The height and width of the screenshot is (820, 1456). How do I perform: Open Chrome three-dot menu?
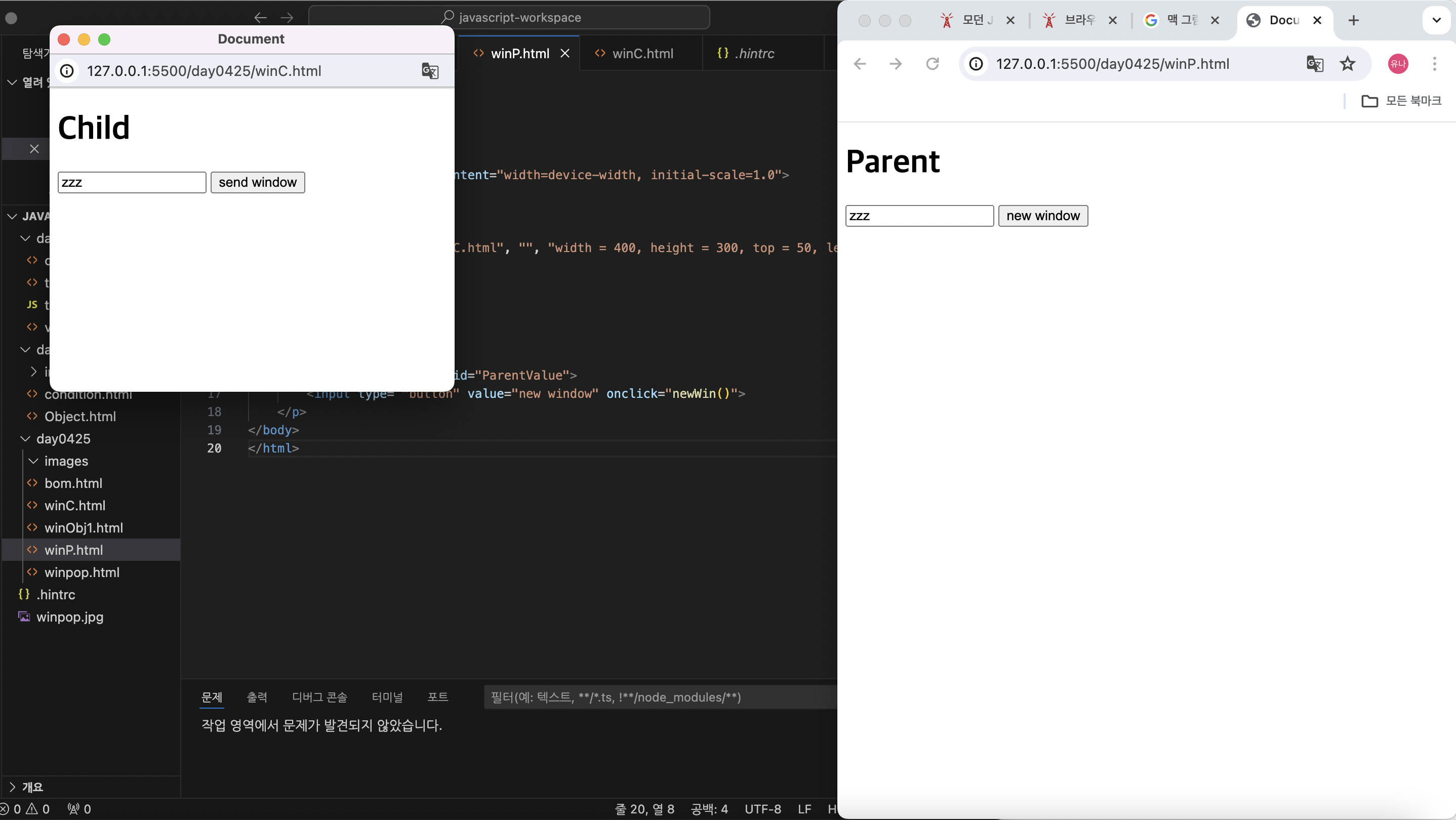tap(1434, 64)
